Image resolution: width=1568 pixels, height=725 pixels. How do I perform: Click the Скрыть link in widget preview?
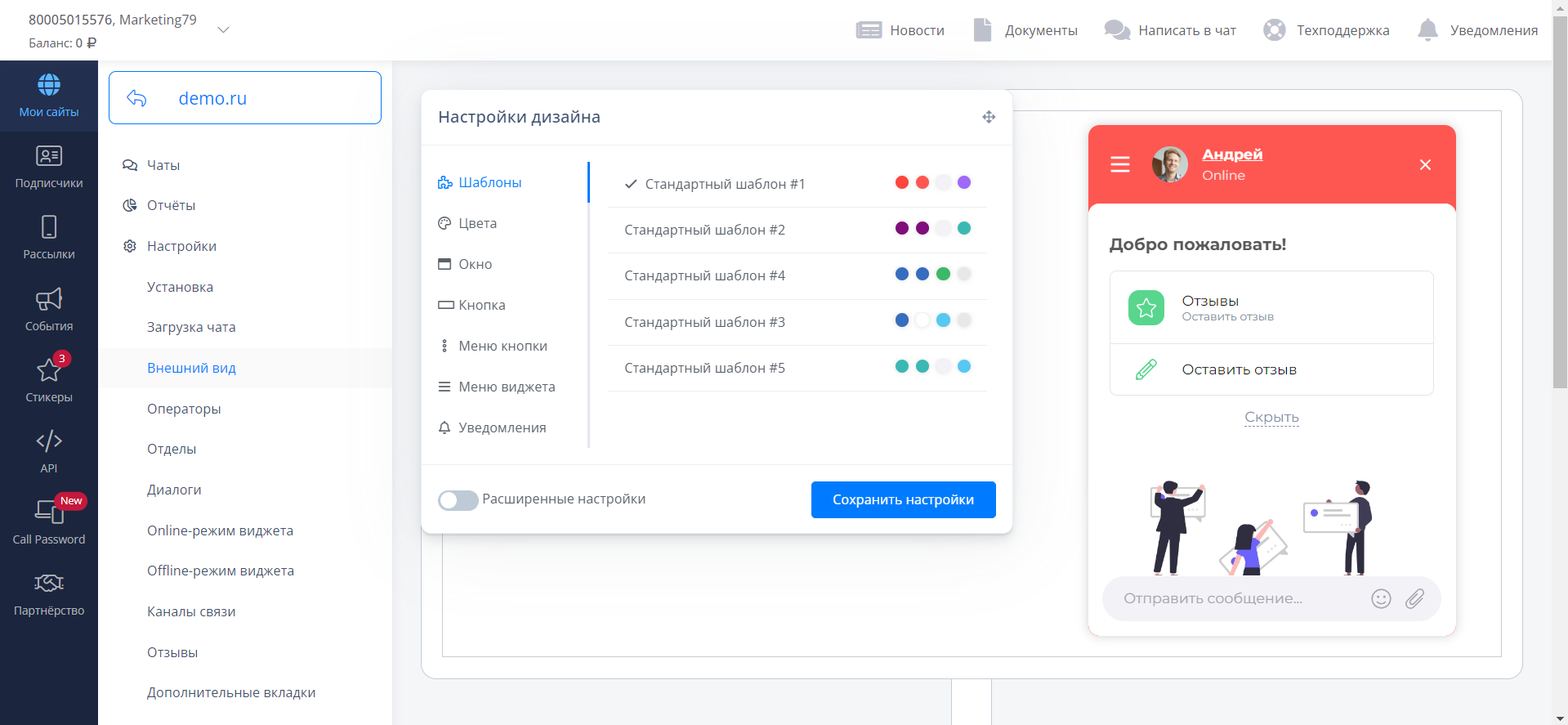coord(1271,417)
